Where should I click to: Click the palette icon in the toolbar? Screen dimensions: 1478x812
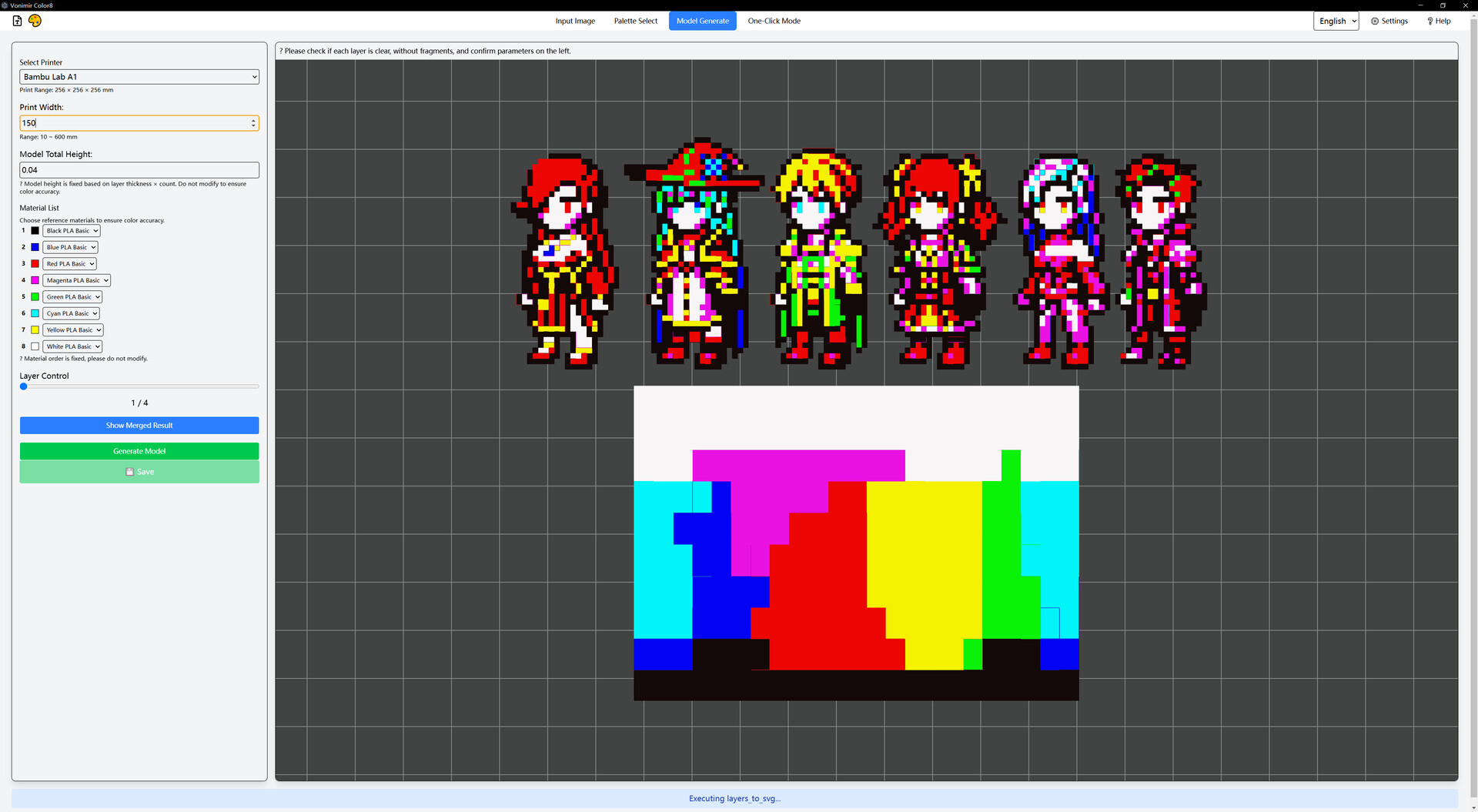point(35,21)
